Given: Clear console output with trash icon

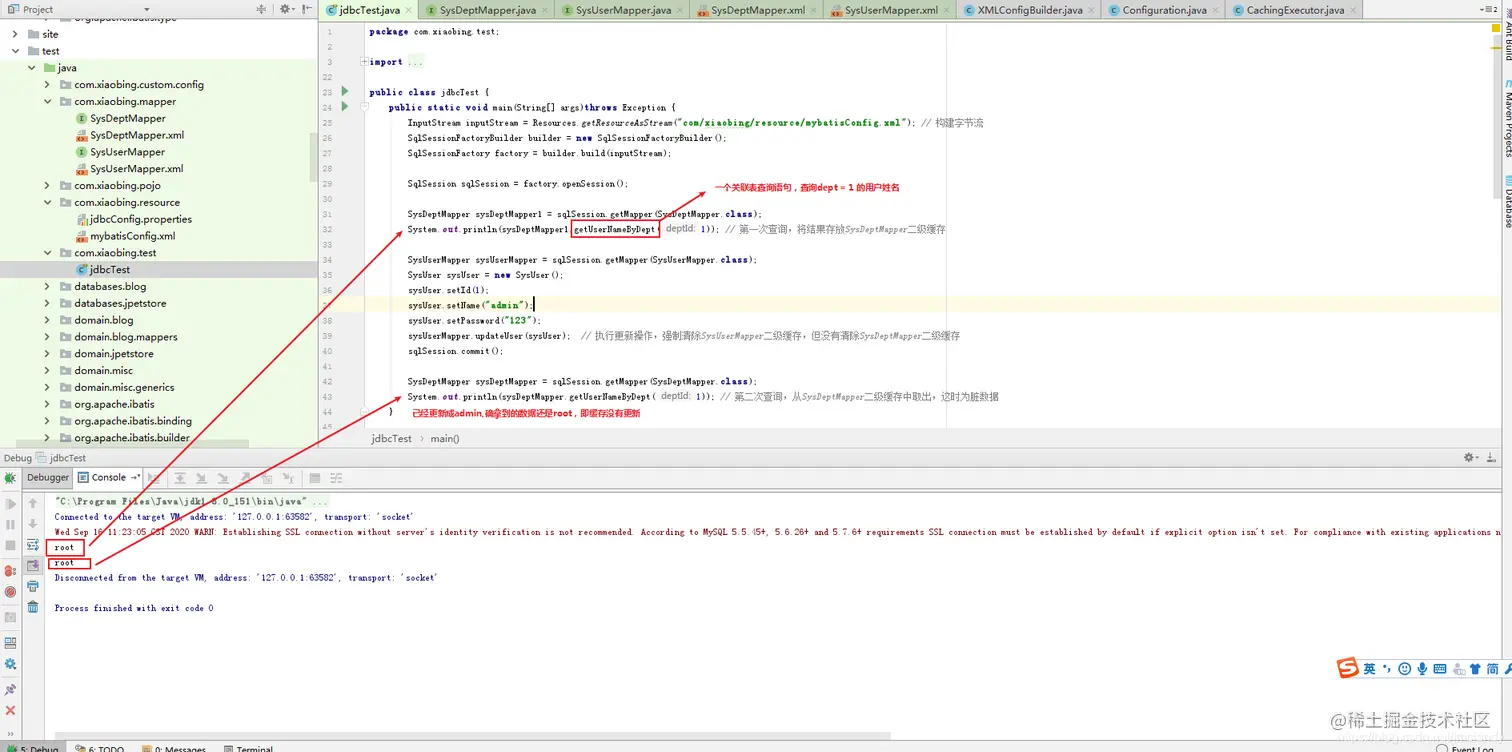Looking at the screenshot, I should [x=33, y=607].
